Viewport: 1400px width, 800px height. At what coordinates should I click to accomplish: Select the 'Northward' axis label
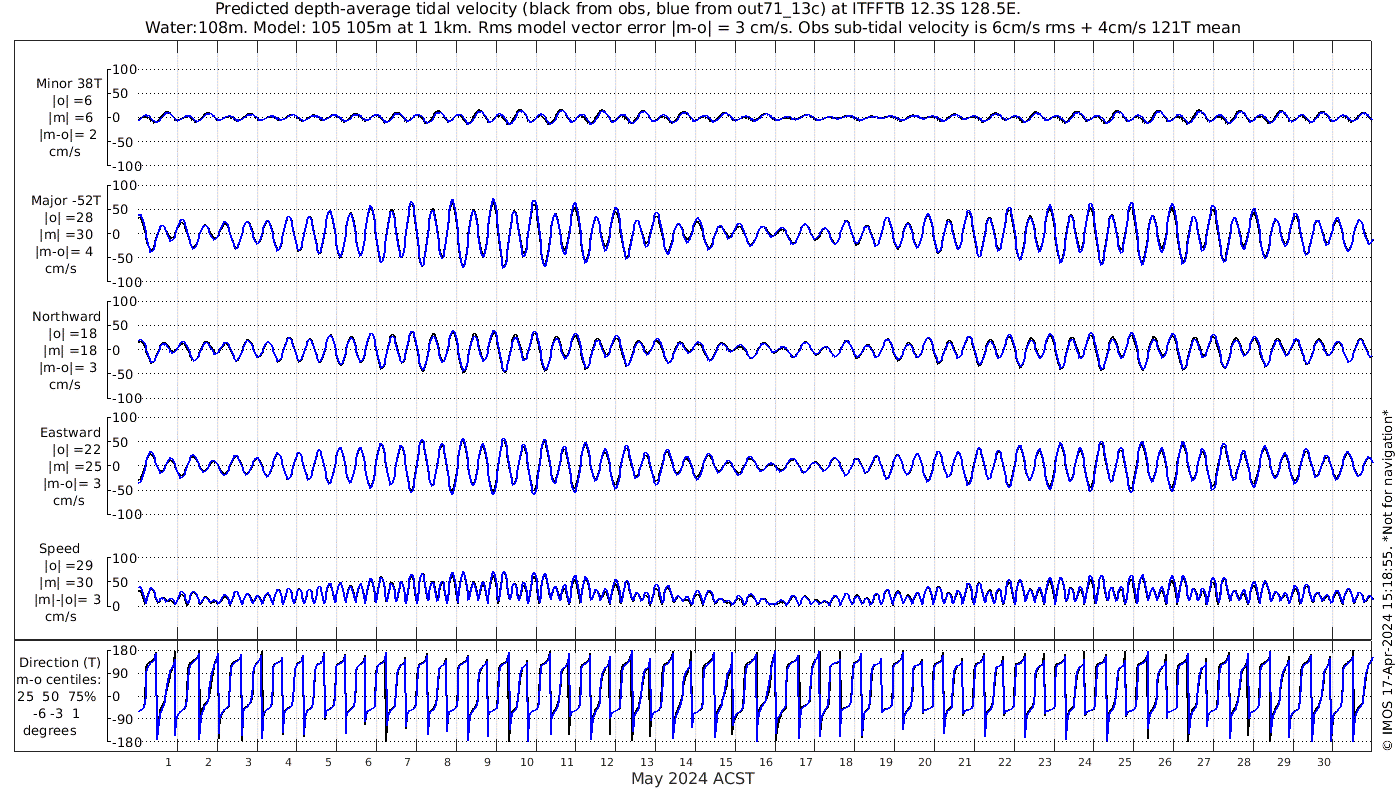(67, 317)
